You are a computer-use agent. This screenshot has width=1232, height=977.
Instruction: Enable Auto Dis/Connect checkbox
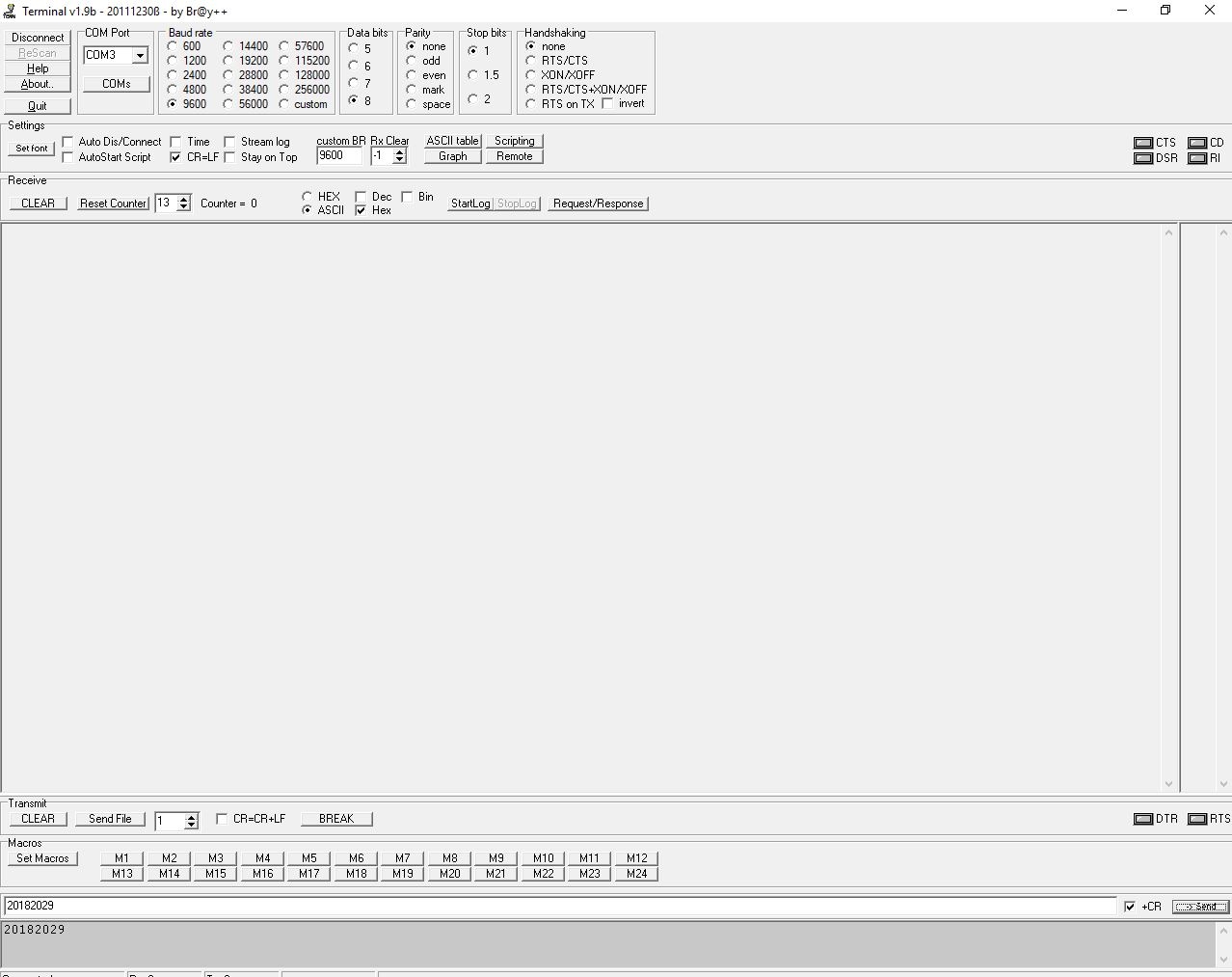pyautogui.click(x=68, y=142)
